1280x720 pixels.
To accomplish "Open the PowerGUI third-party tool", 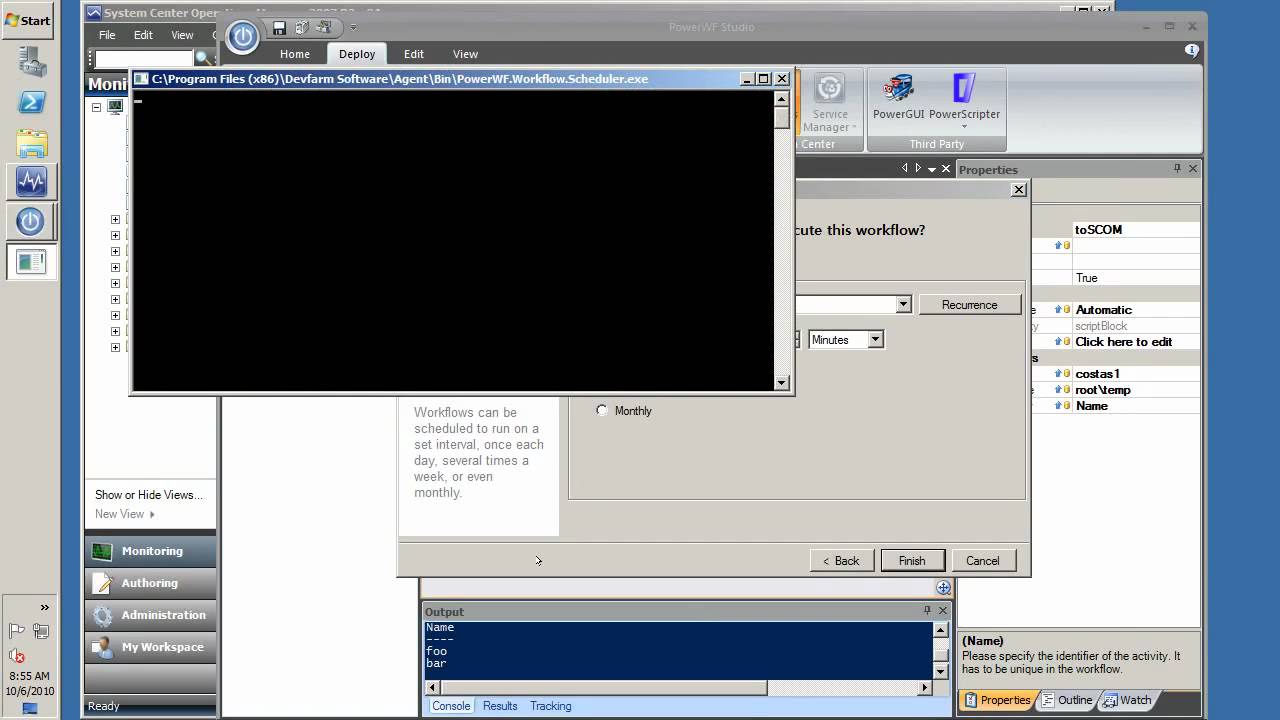I will pyautogui.click(x=898, y=98).
